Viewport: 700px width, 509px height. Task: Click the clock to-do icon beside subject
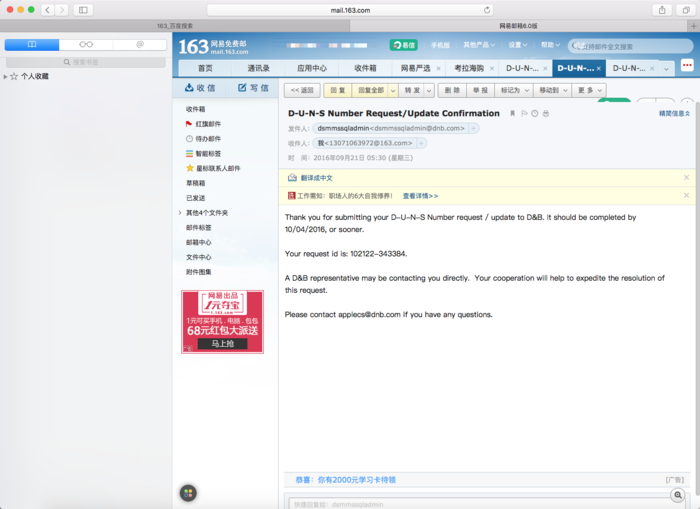(x=534, y=113)
